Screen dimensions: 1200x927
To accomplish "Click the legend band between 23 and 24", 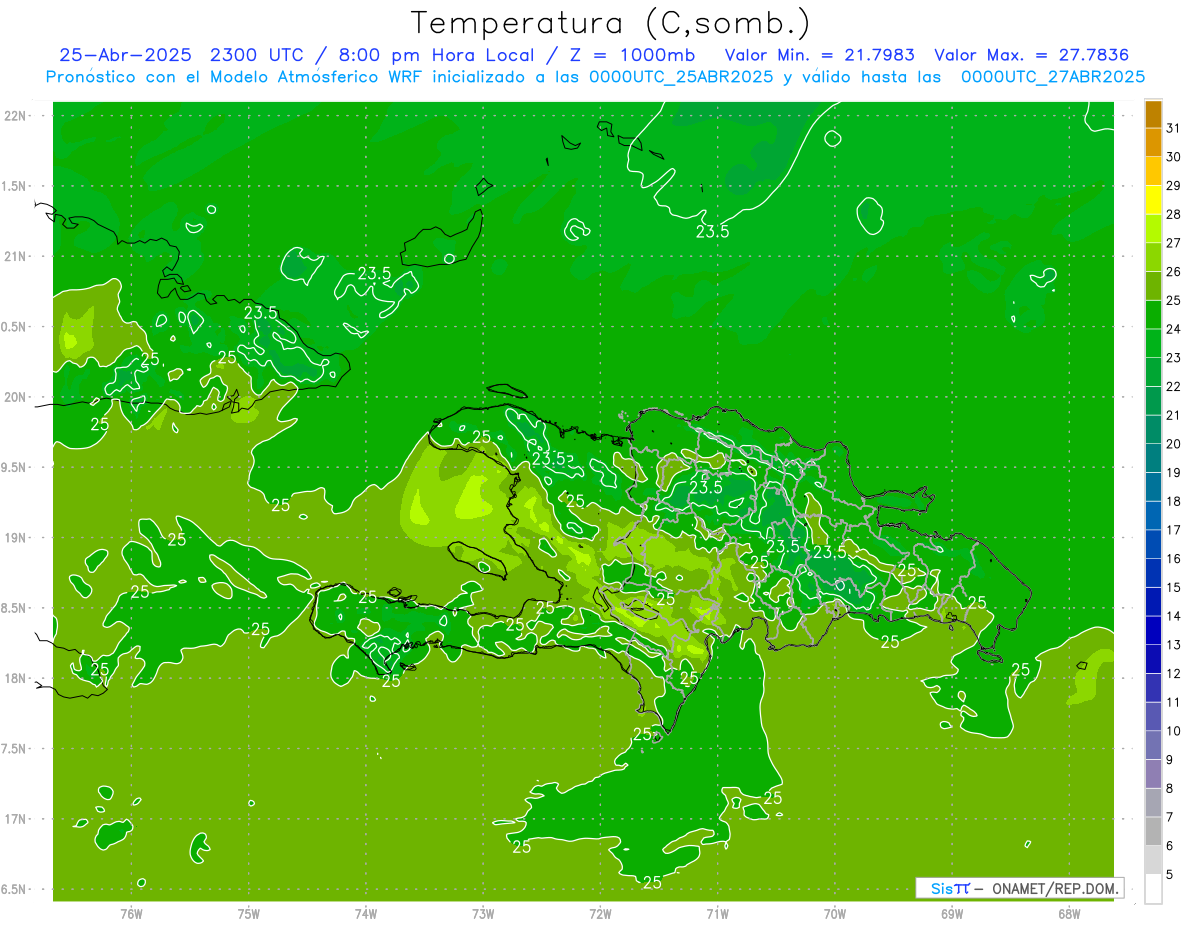I will click(x=1153, y=343).
